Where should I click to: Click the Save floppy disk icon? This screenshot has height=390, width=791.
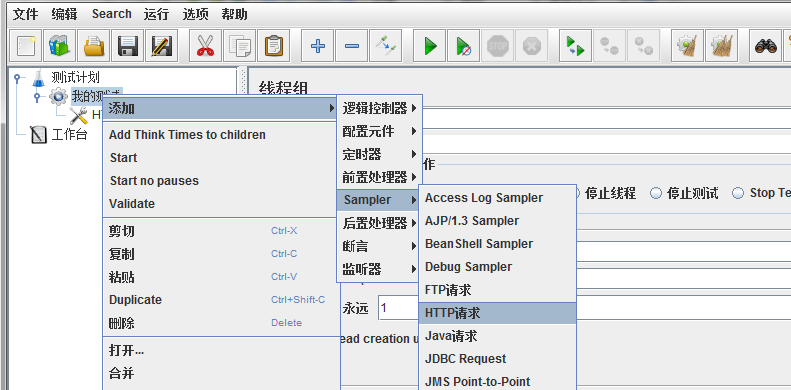[128, 46]
